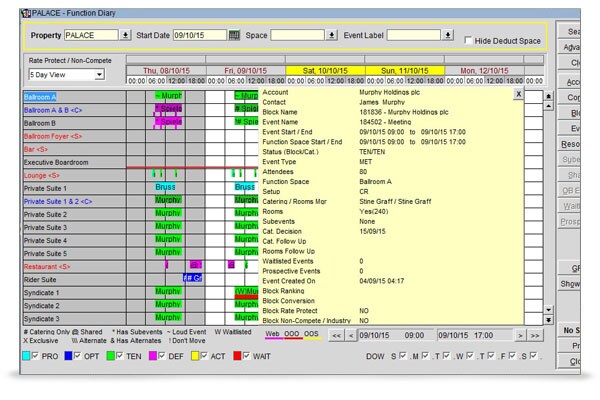Select the Thu, 08/10/15 day header
This screenshot has height=400, width=600.
(x=165, y=71)
